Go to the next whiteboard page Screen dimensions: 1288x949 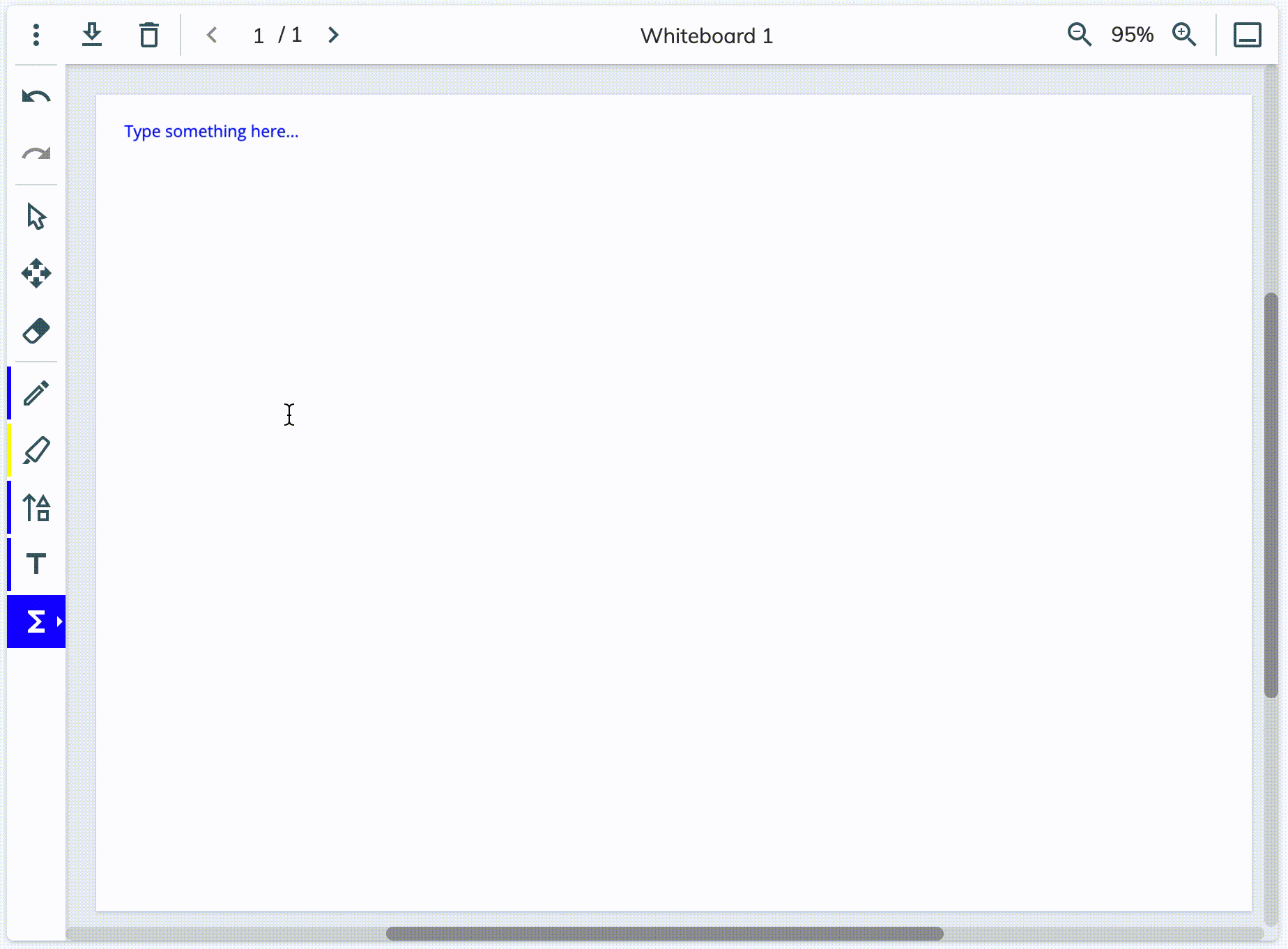(x=333, y=35)
